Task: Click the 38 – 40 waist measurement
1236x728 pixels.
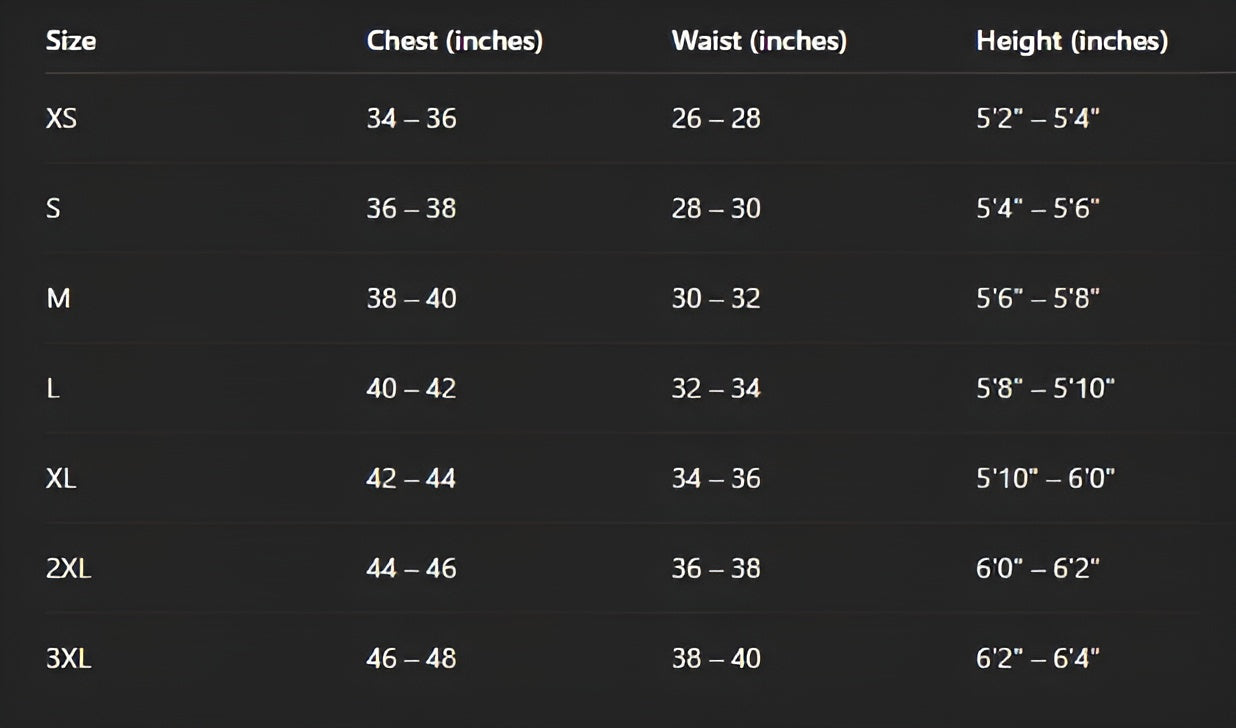Action: [716, 658]
